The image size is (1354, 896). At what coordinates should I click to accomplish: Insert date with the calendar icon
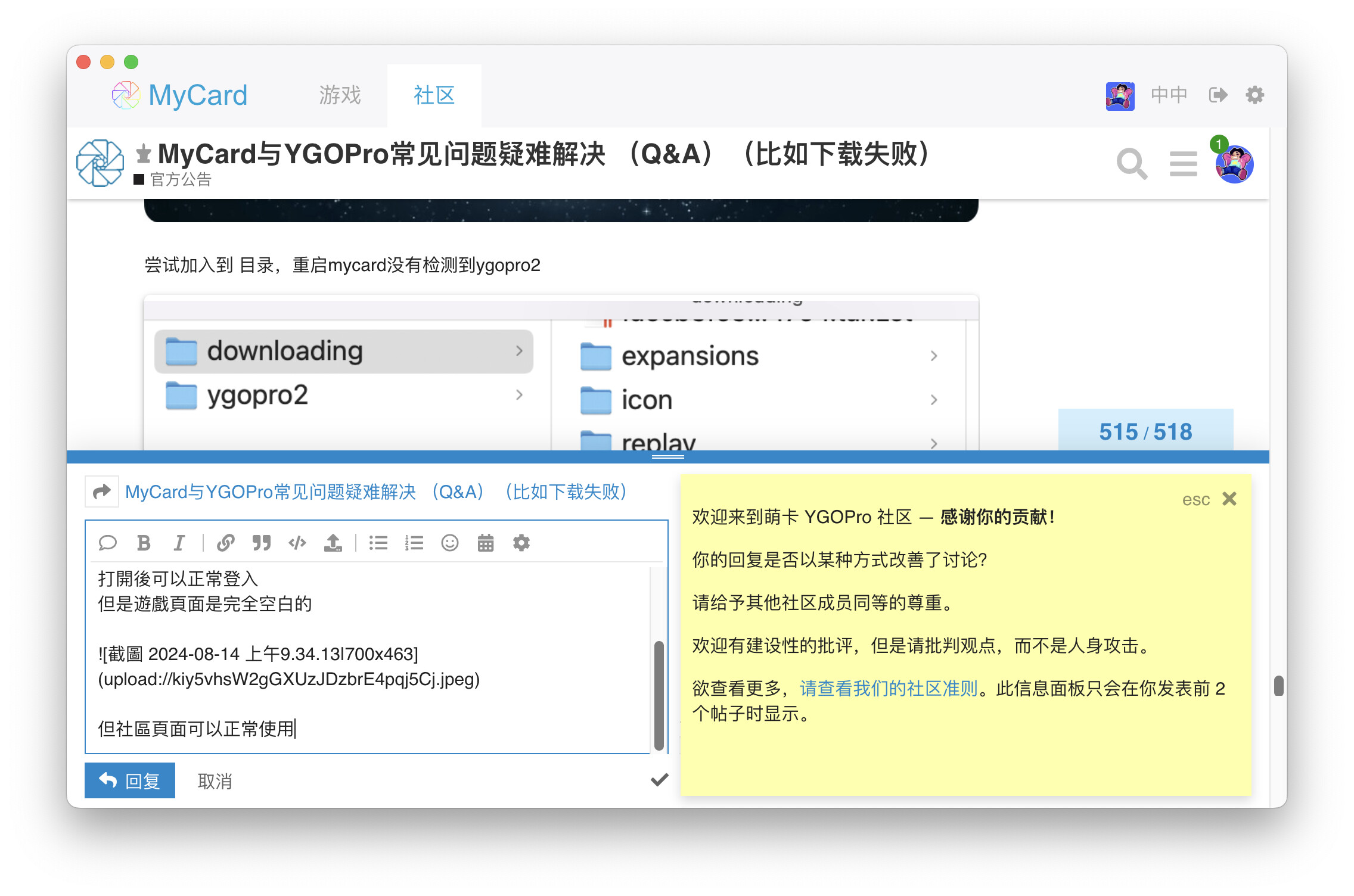pyautogui.click(x=486, y=543)
